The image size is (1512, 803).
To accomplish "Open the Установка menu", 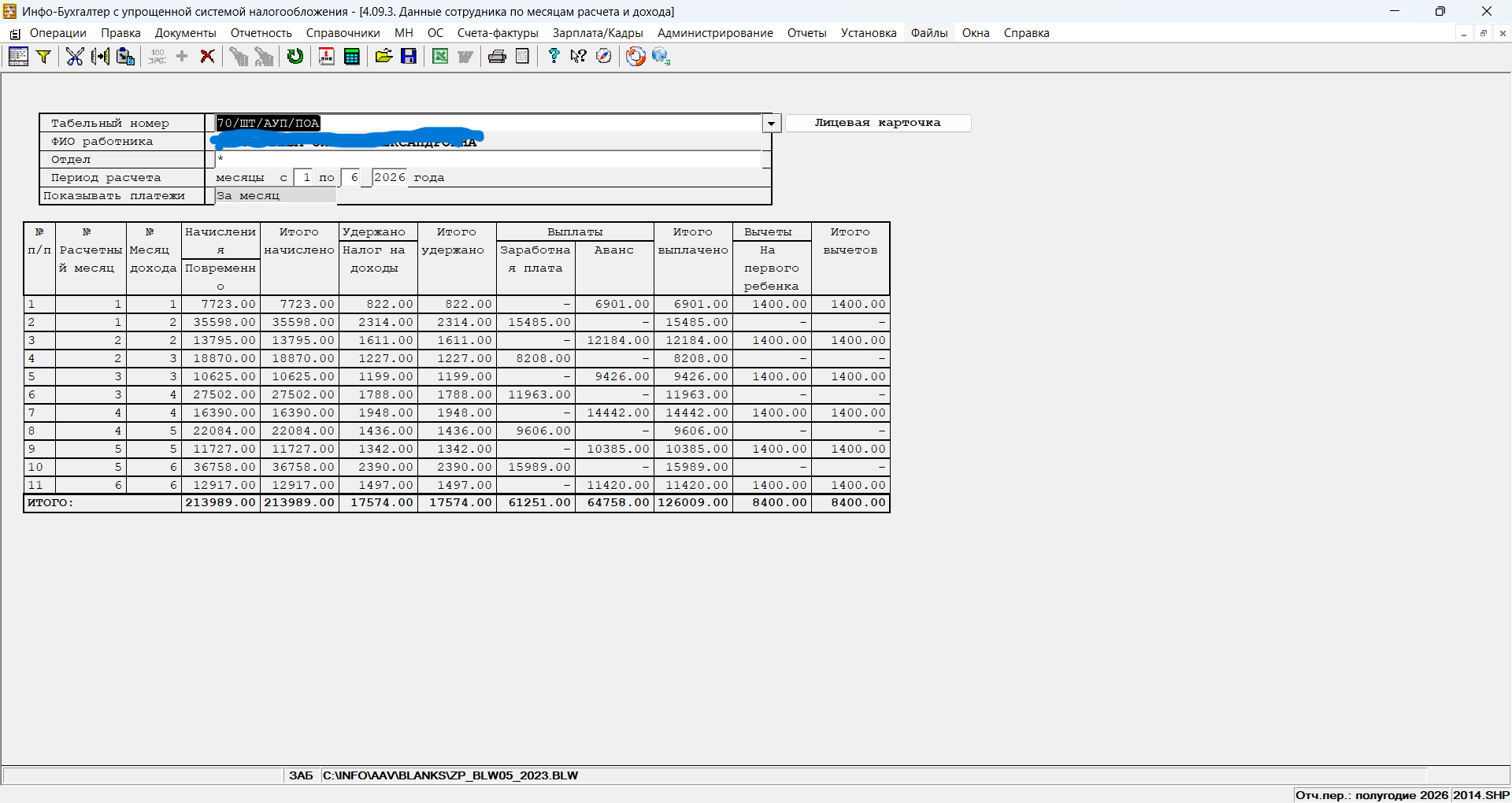I will (869, 33).
